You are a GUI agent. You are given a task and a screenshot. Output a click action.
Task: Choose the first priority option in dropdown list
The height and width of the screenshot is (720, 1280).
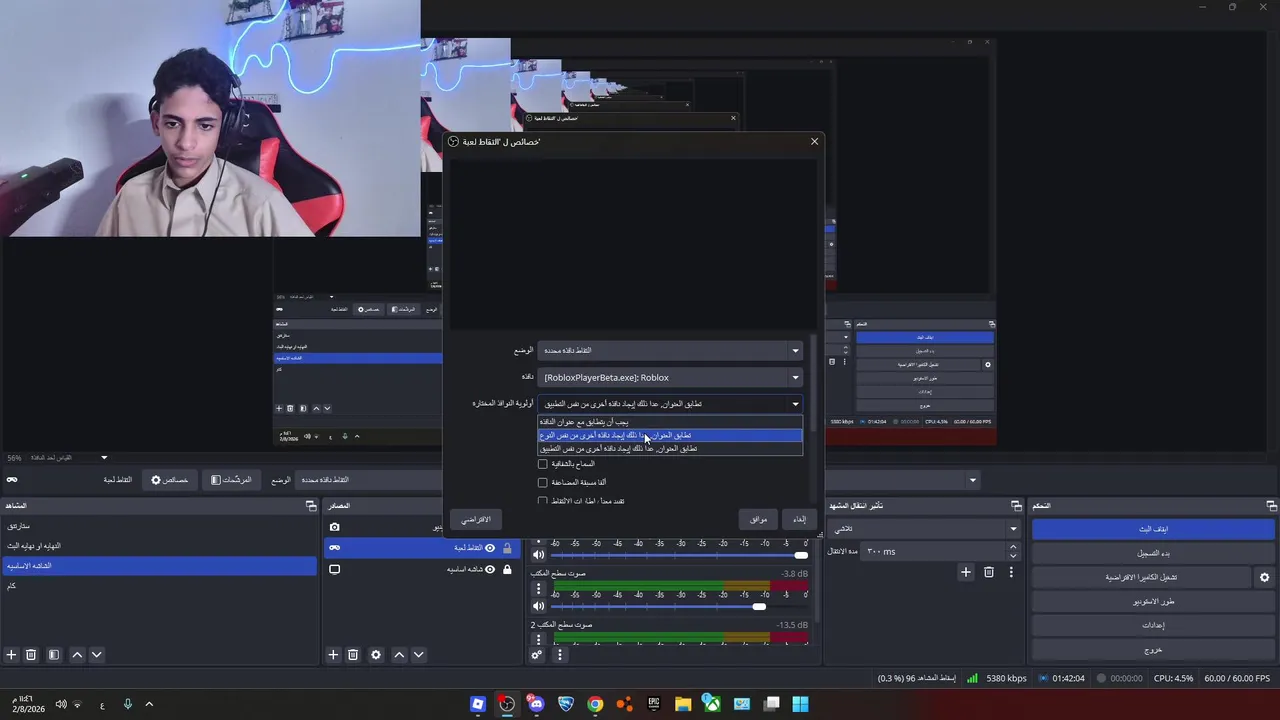670,422
